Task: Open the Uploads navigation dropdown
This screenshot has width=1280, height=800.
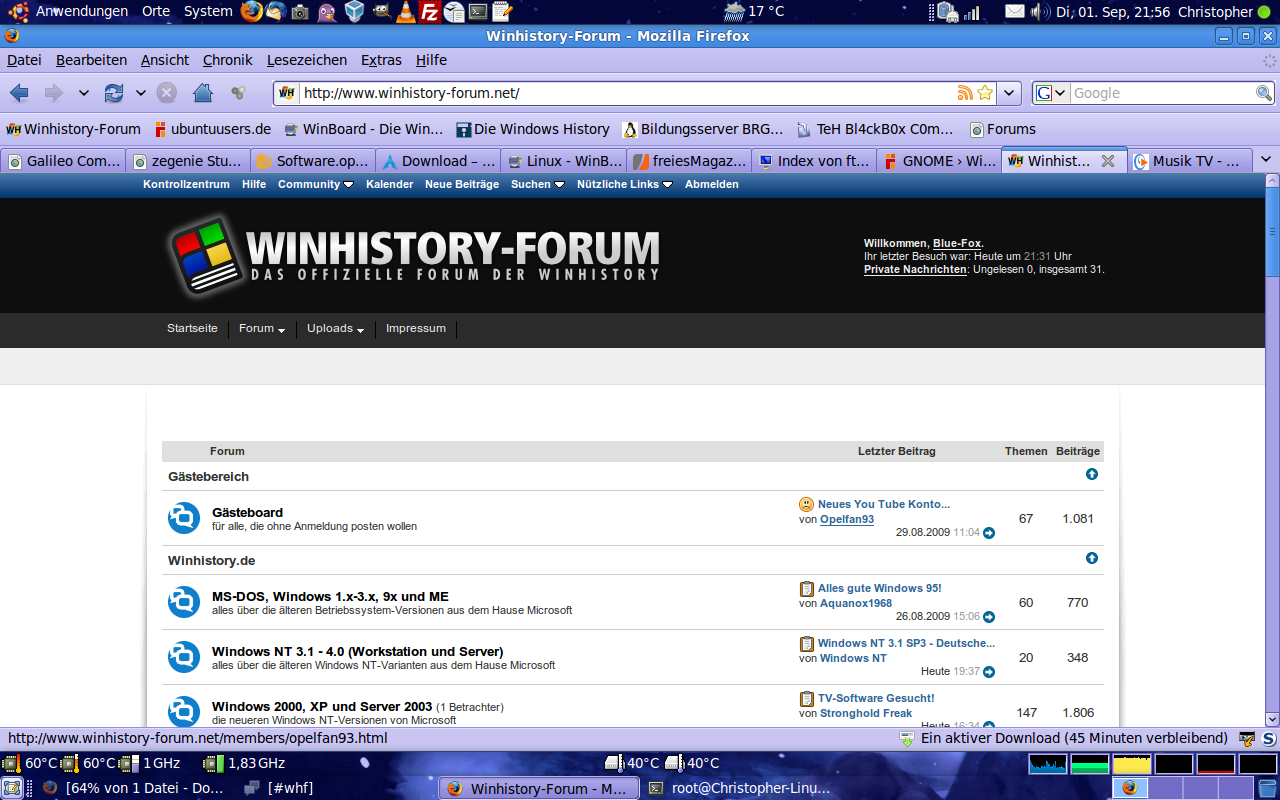Action: click(335, 328)
